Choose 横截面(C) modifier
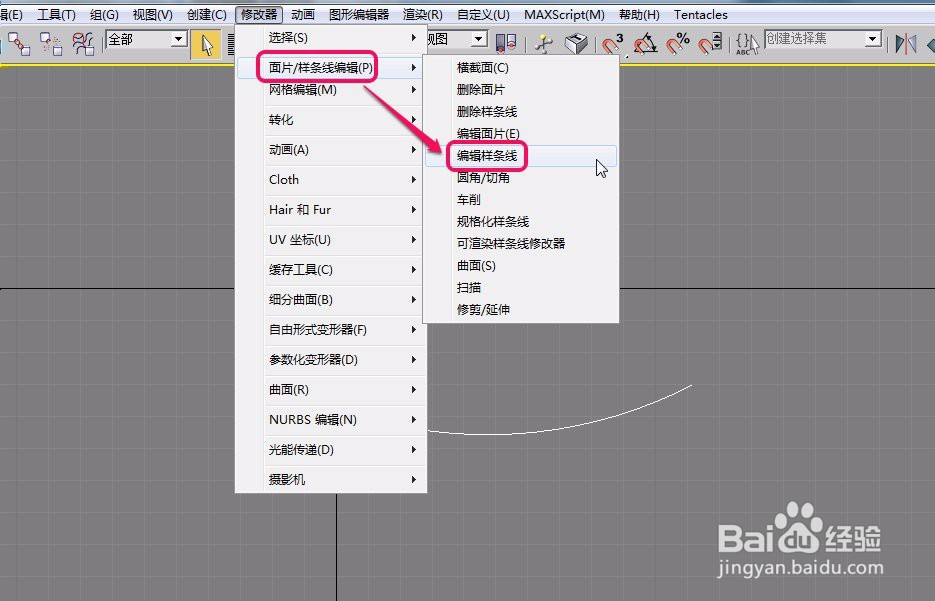The width and height of the screenshot is (935, 601). 521,68
